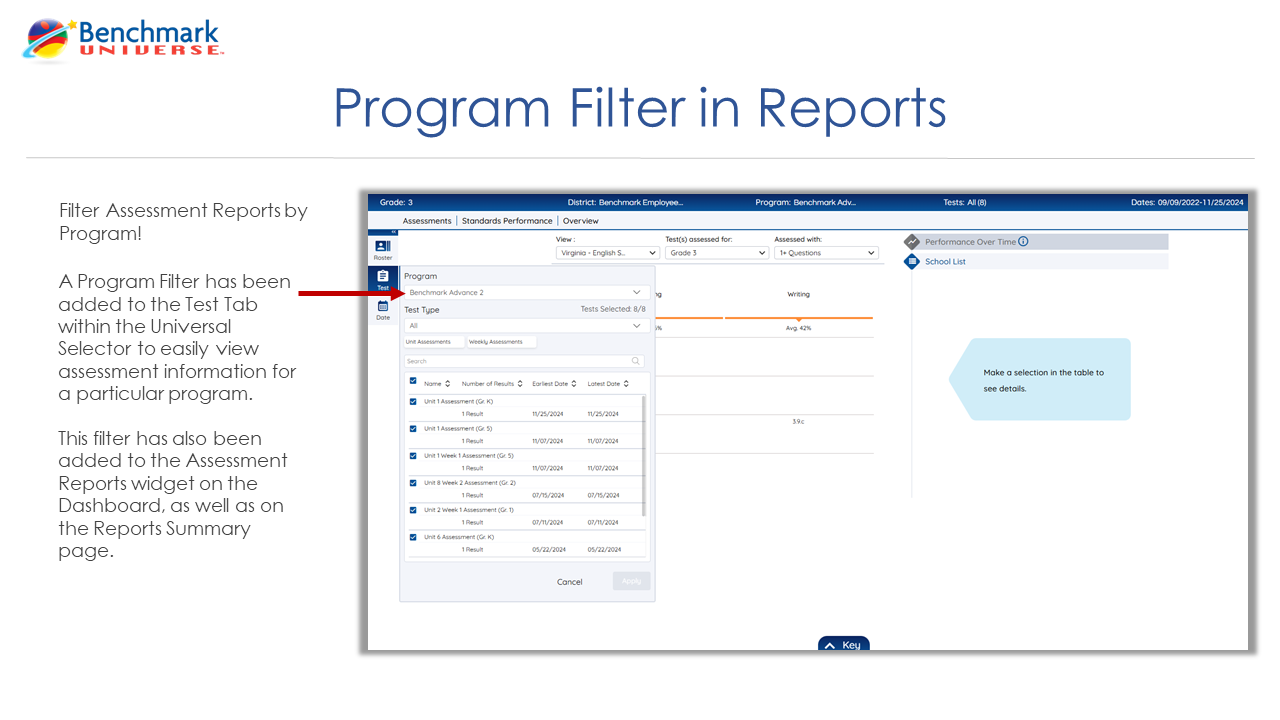Click the Performance Over Time chart icon

912,242
